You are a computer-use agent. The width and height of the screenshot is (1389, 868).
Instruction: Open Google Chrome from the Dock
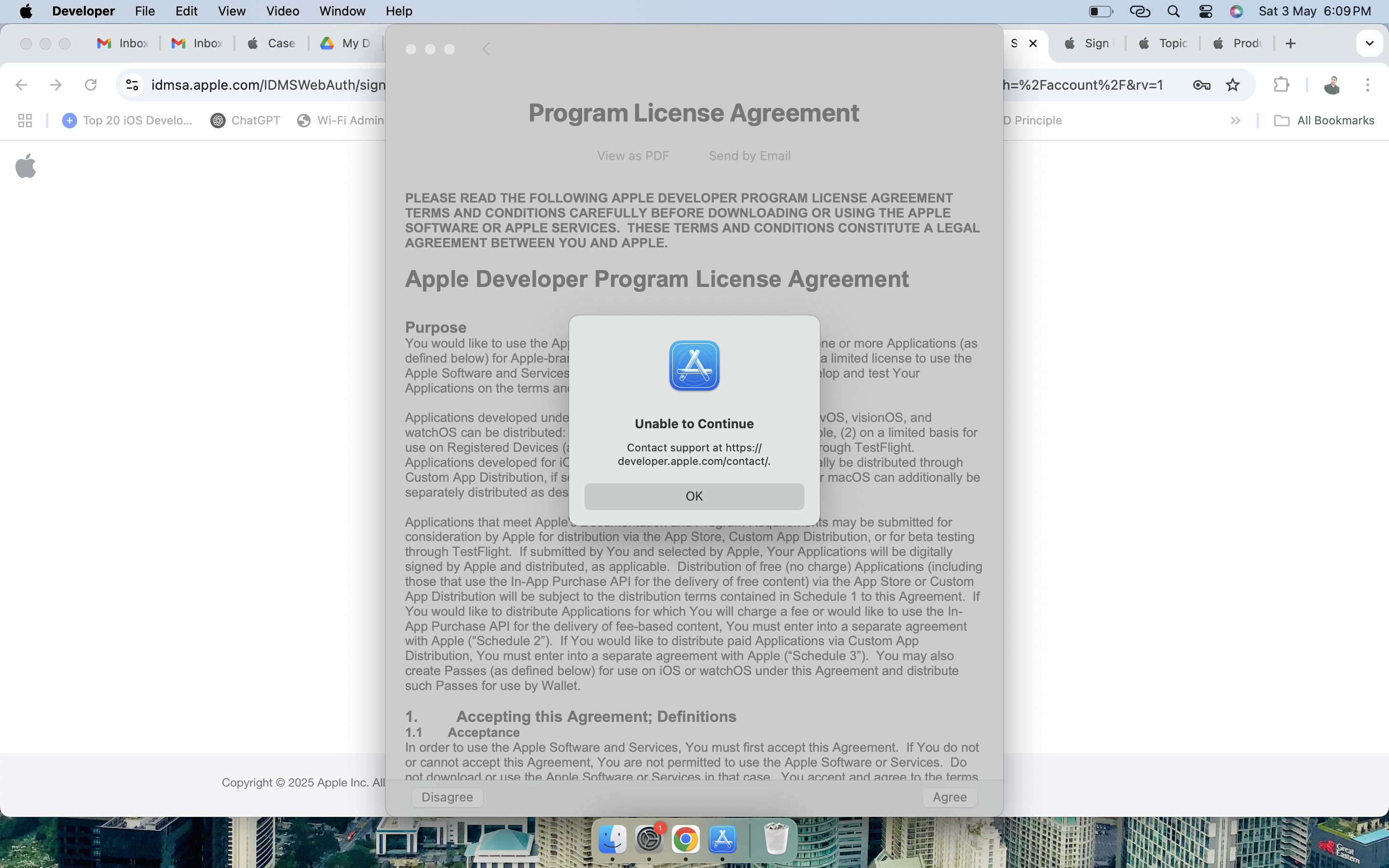(x=685, y=839)
